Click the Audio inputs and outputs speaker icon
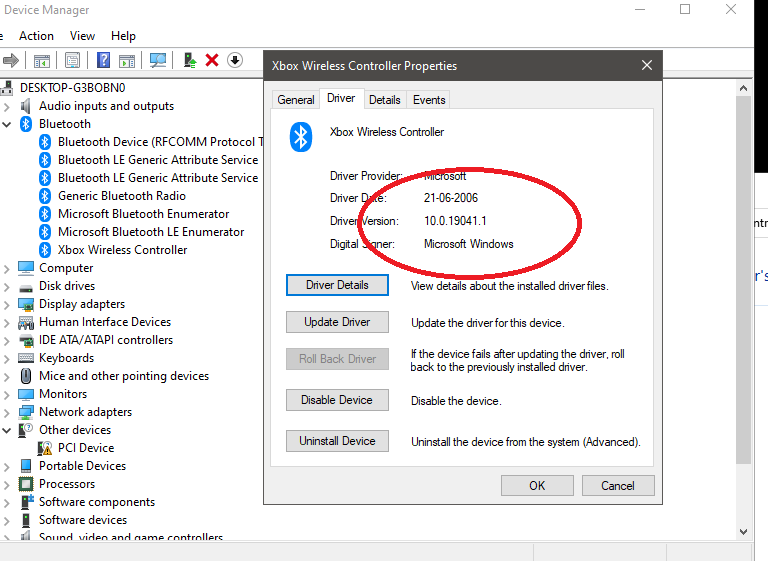Image resolution: width=768 pixels, height=561 pixels. (x=26, y=106)
